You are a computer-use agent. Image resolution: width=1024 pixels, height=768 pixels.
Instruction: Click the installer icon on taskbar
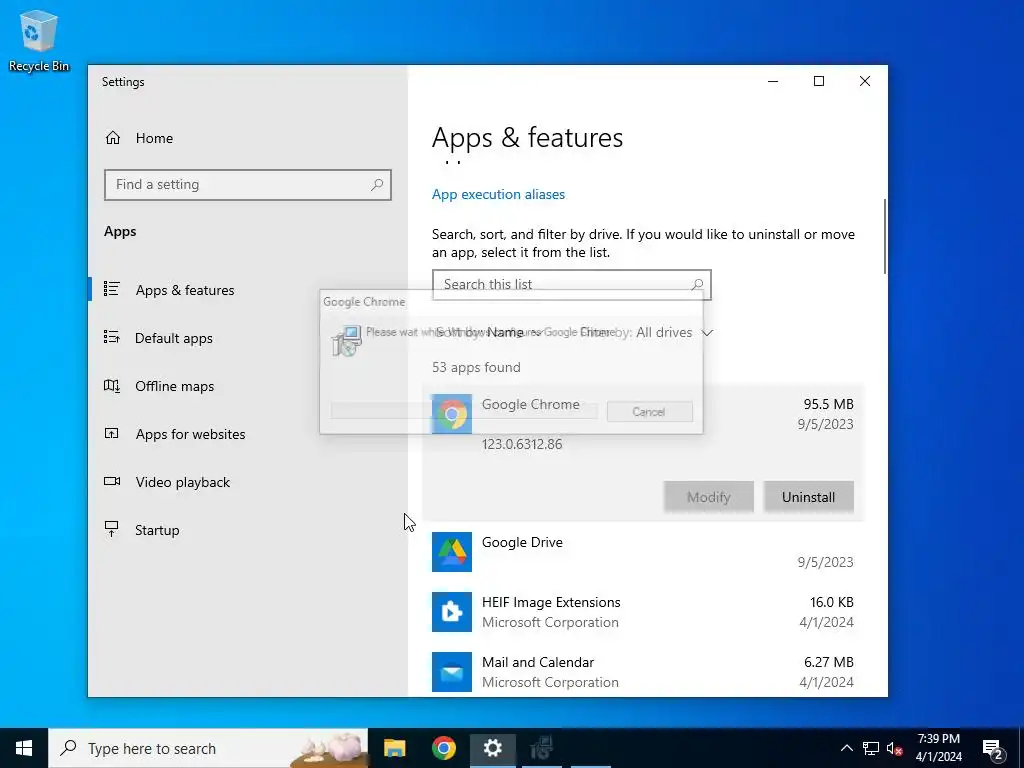coord(541,748)
